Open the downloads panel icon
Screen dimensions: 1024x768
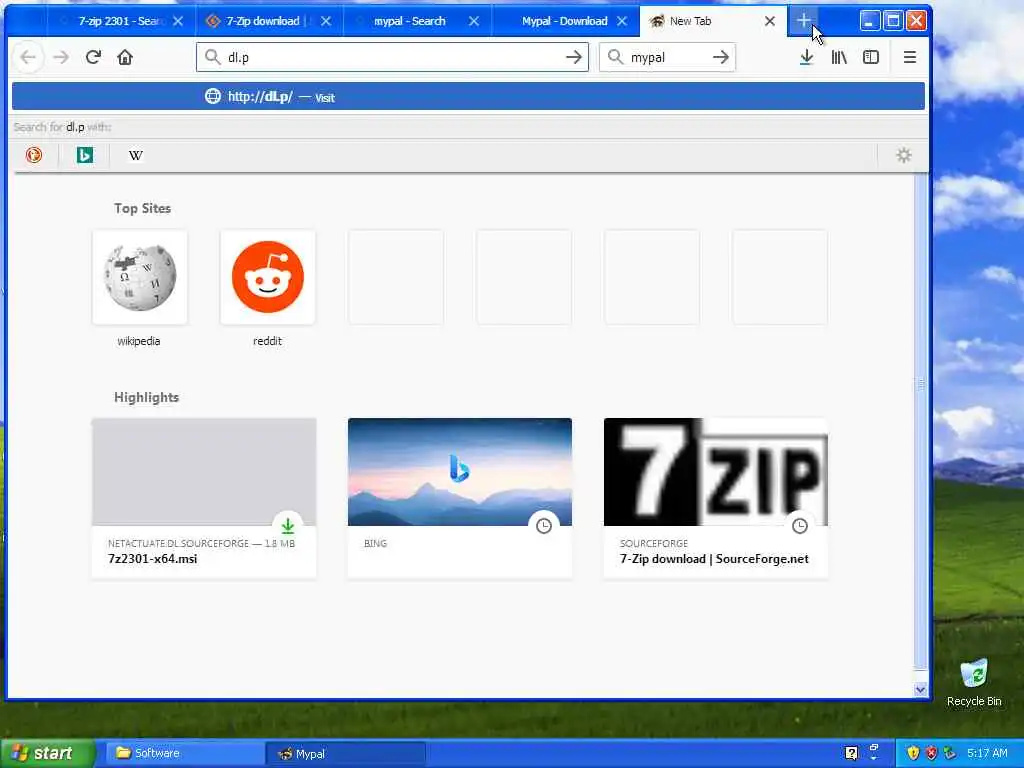[807, 57]
